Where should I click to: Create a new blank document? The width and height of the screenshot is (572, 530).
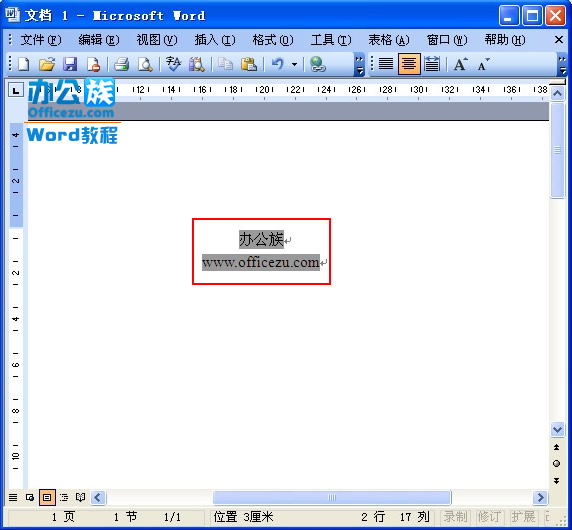24,65
